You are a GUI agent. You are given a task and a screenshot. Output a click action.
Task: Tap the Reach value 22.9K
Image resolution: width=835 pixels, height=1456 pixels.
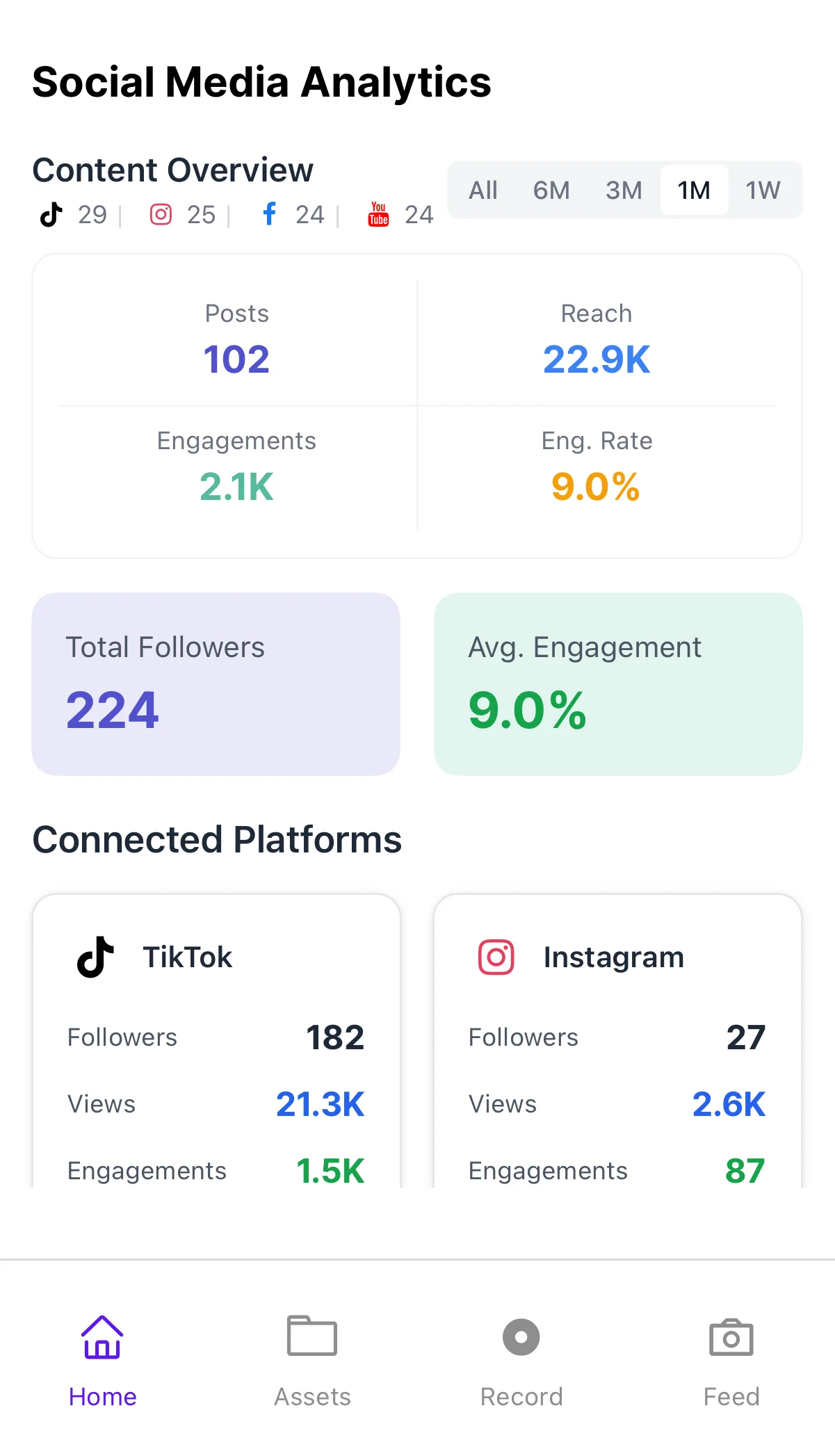(597, 359)
